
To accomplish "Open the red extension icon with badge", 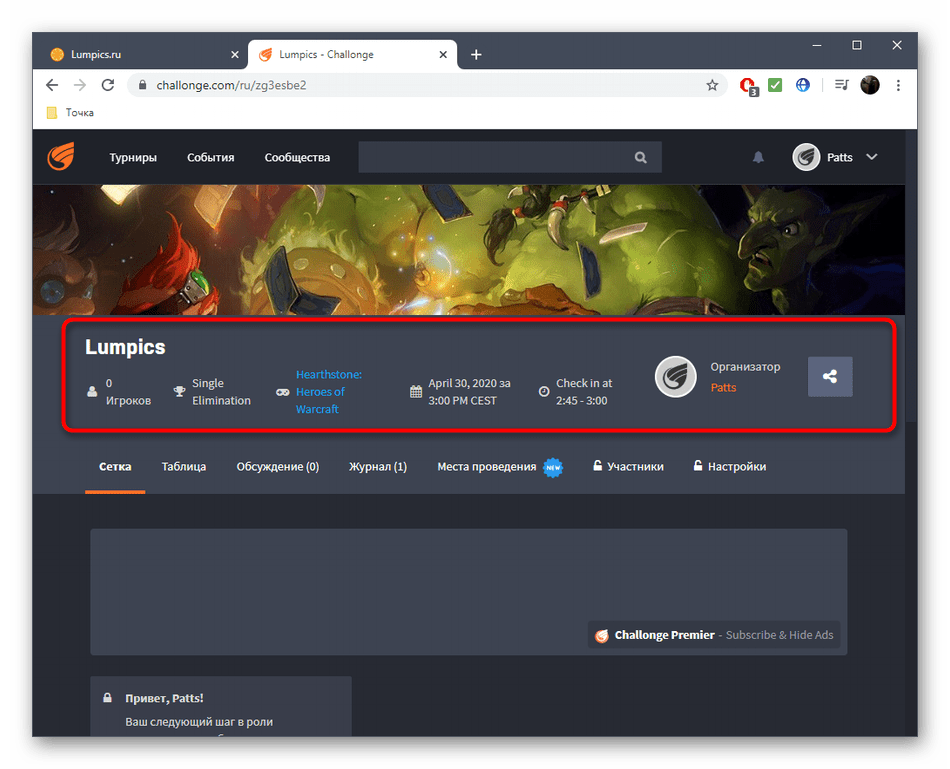I will [x=748, y=86].
